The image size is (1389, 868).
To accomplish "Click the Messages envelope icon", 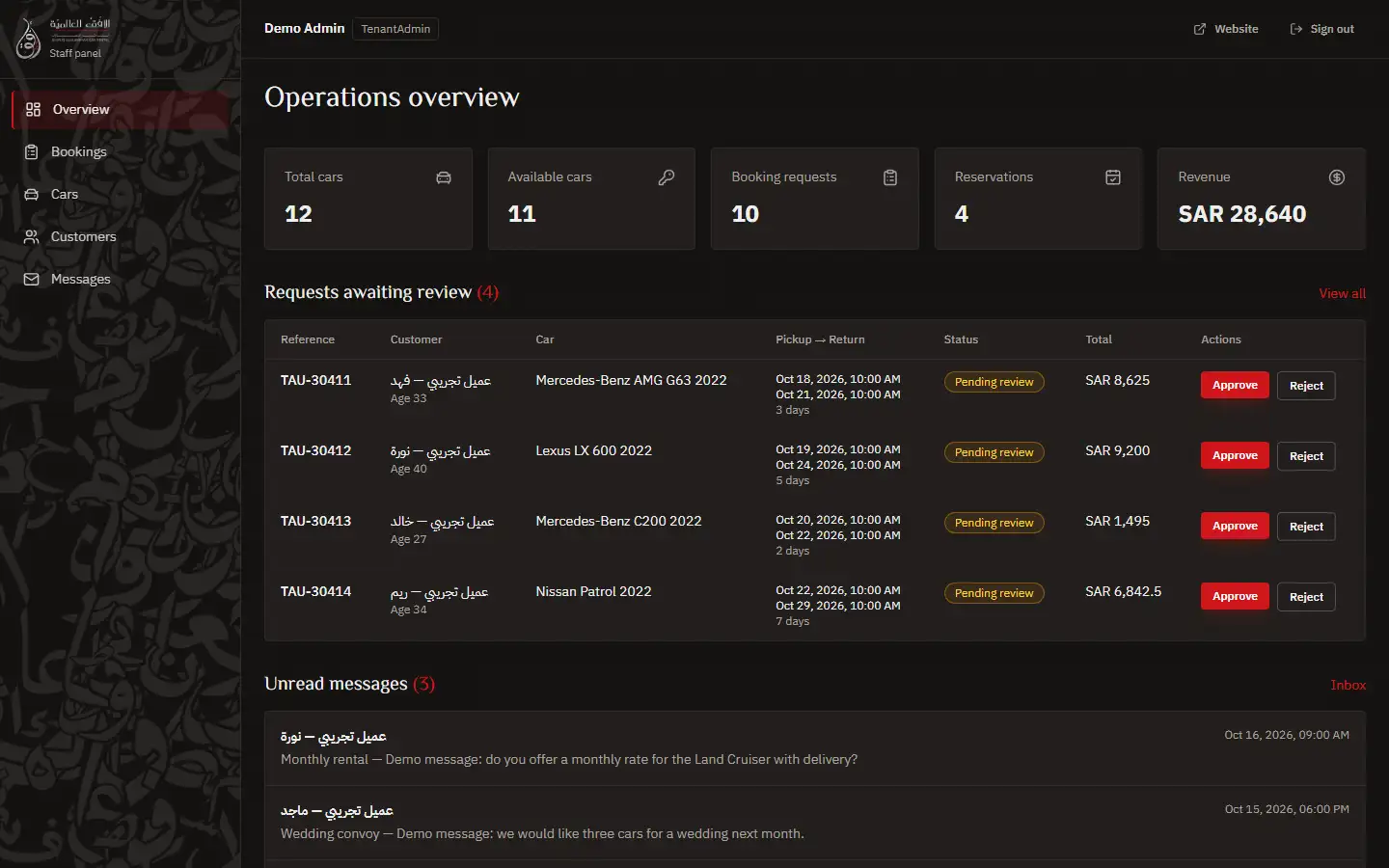I will click(32, 280).
